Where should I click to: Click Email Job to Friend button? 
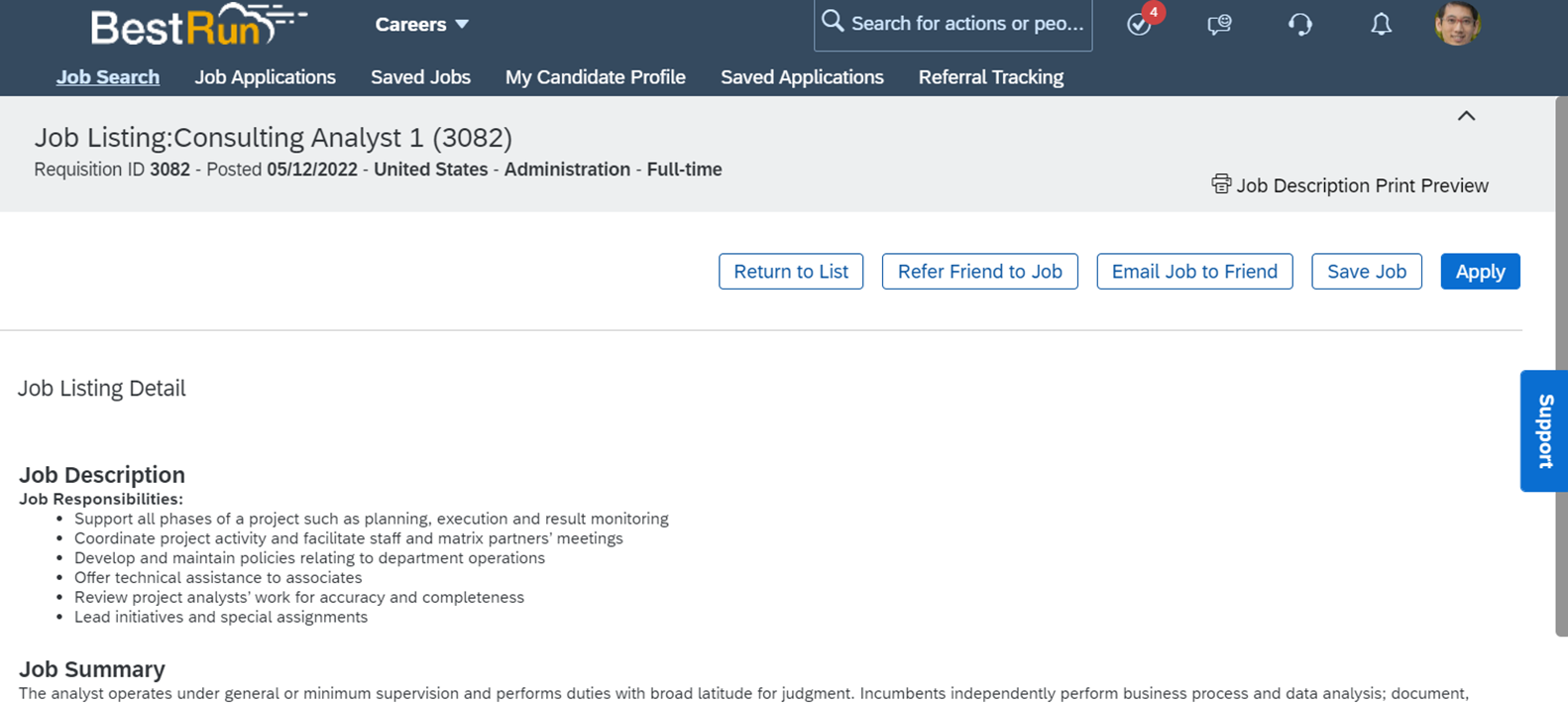[x=1194, y=272]
